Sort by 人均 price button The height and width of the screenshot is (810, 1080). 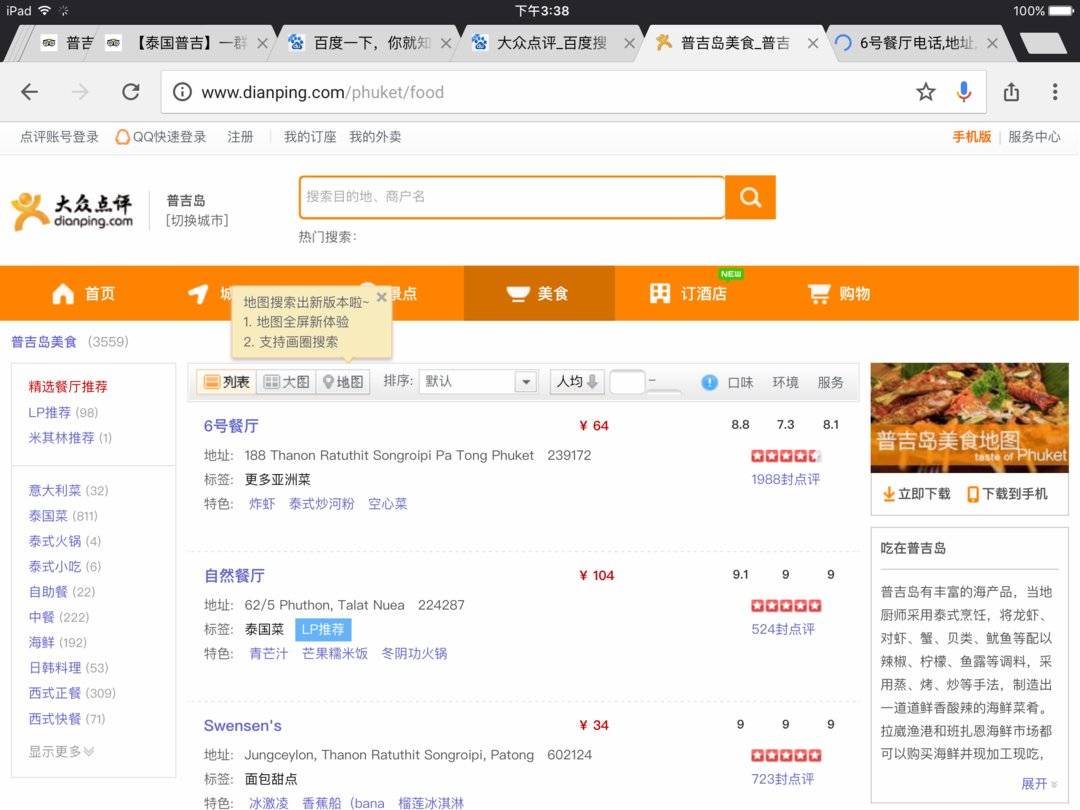(x=577, y=382)
